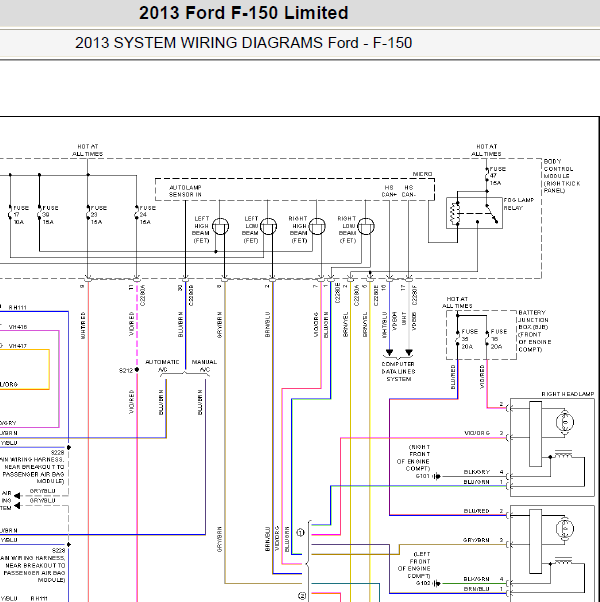This screenshot has height=602, width=600.
Task: Click the 'HS CAN-' label
Action: (x=408, y=191)
